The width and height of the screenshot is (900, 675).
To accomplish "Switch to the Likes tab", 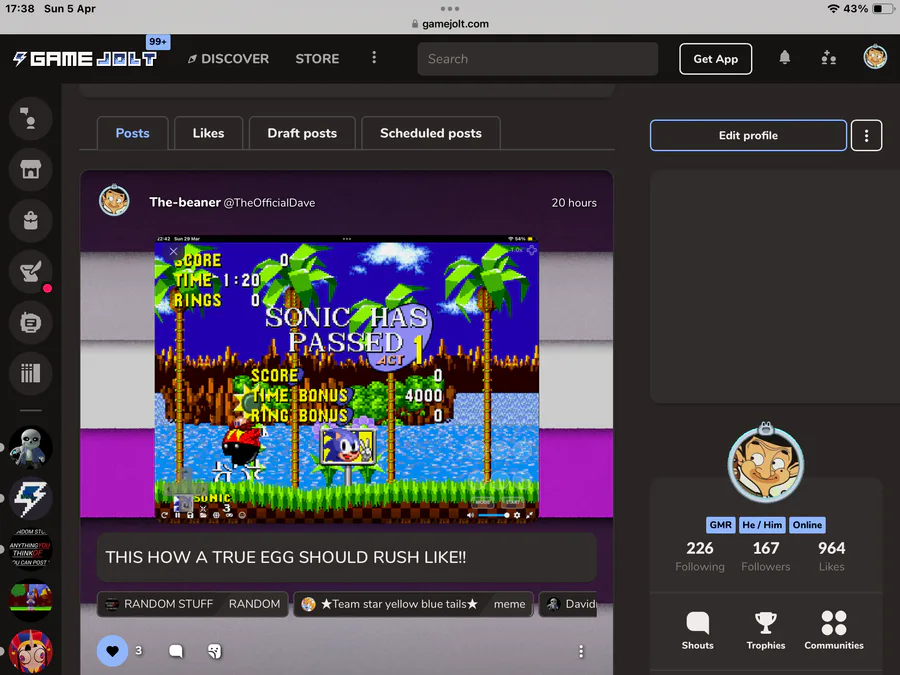I will point(208,133).
